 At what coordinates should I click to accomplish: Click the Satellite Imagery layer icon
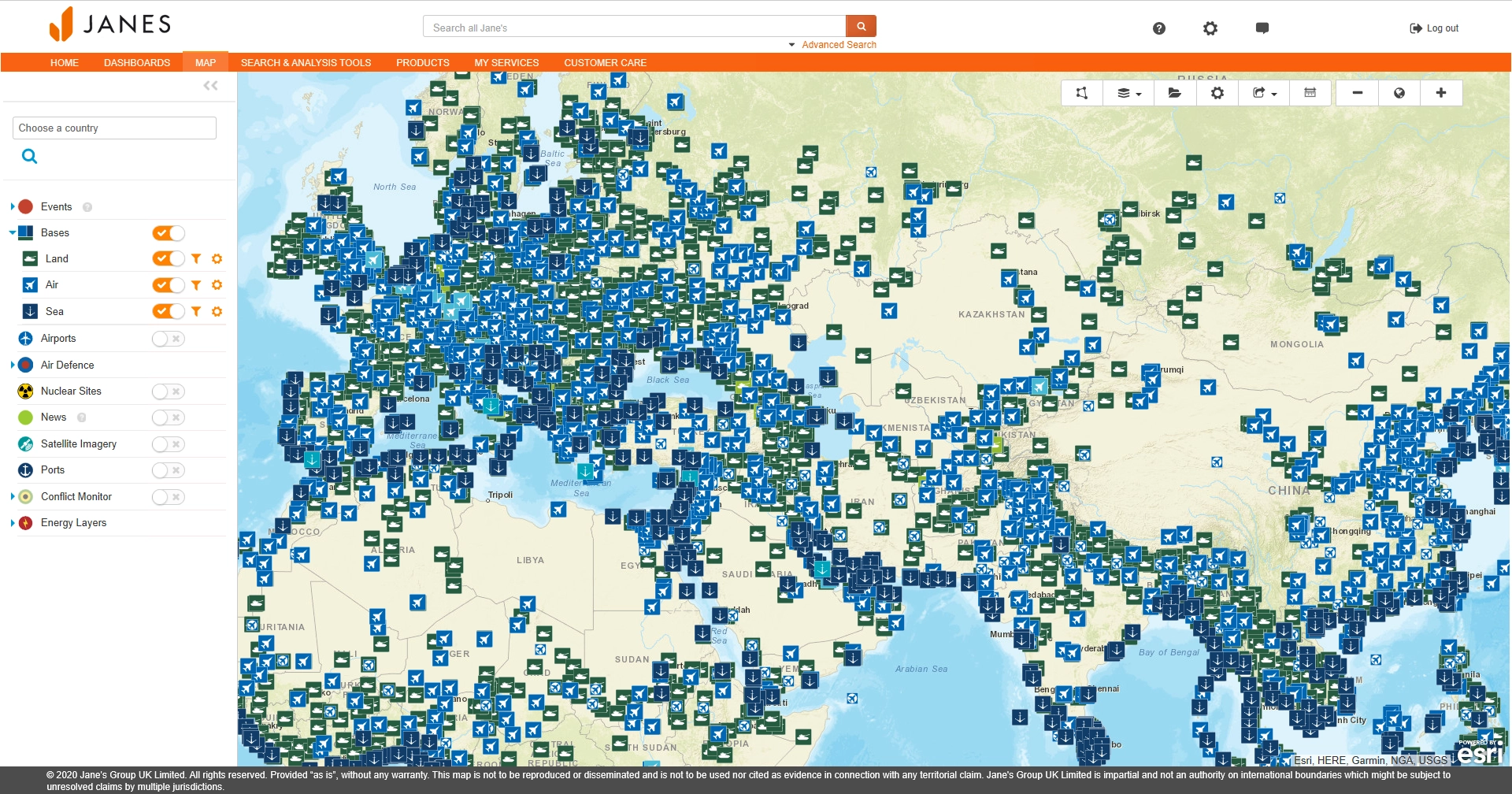click(25, 443)
